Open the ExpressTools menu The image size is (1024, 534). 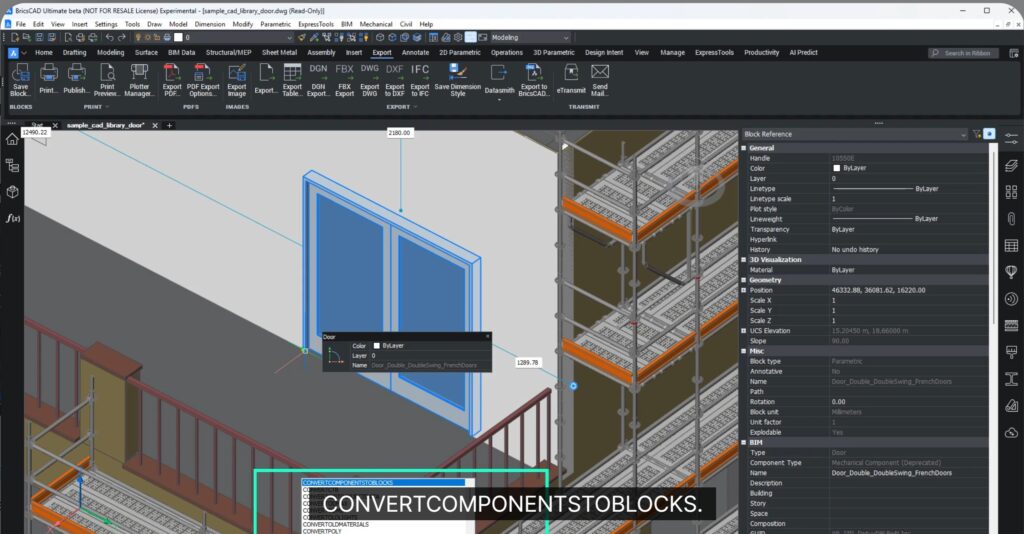click(316, 24)
